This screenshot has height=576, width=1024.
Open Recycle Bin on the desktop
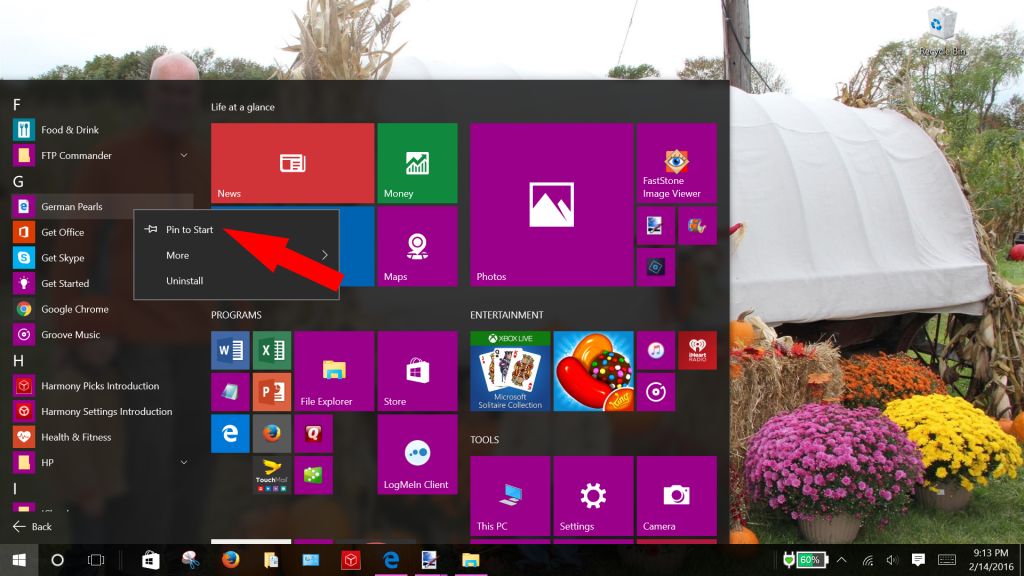point(942,31)
